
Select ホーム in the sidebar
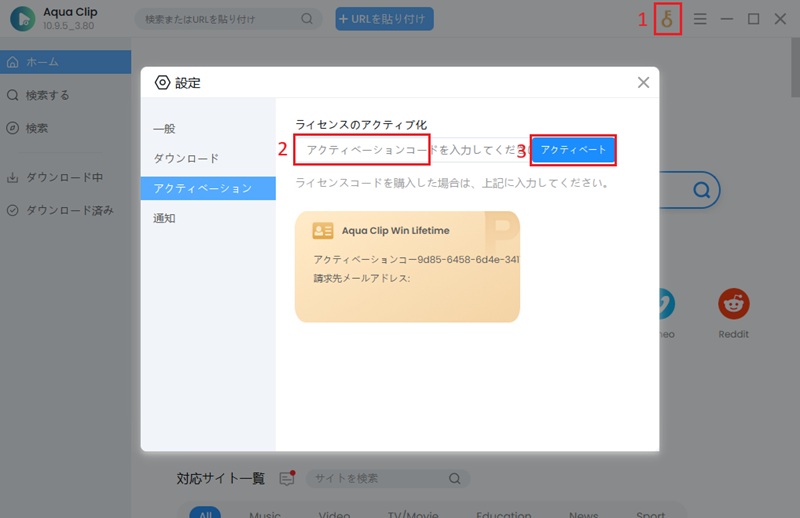[x=65, y=62]
